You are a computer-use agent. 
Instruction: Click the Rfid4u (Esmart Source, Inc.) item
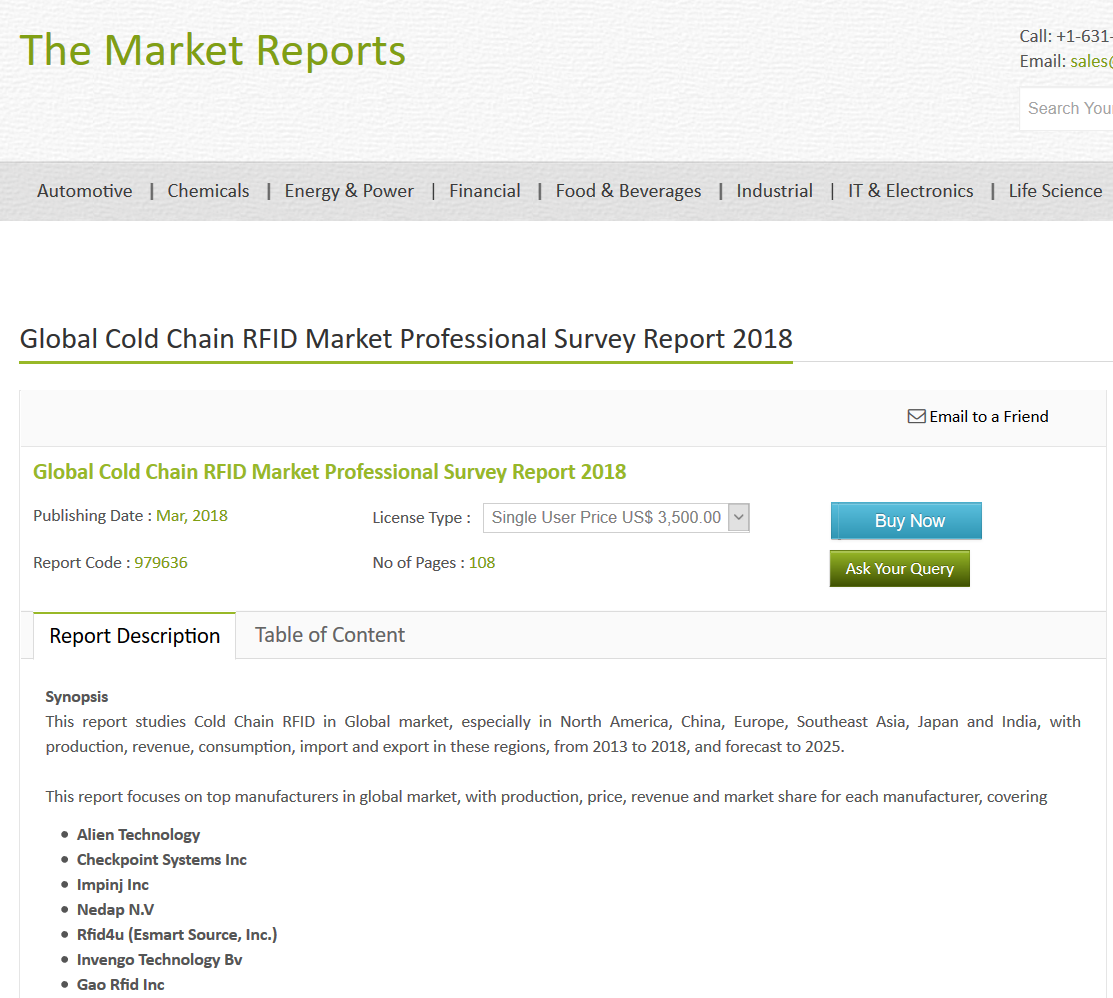tap(177, 935)
